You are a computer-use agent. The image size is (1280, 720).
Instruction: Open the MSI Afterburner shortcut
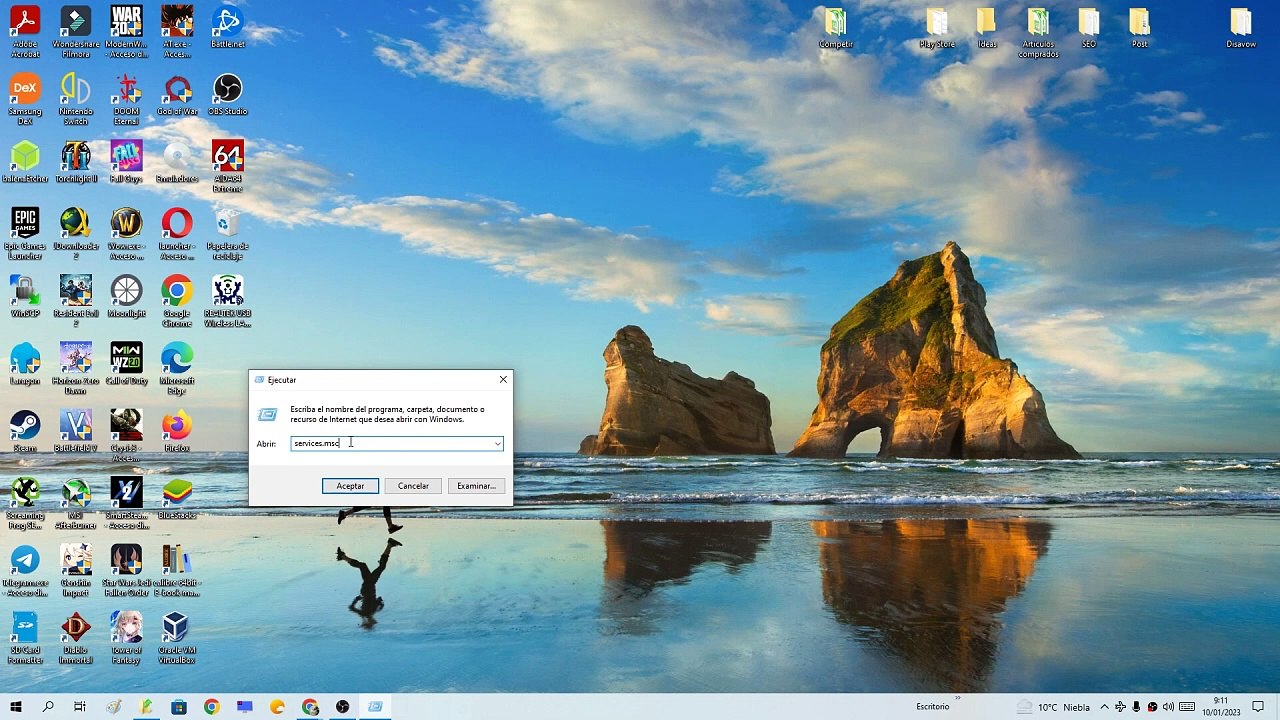click(76, 503)
